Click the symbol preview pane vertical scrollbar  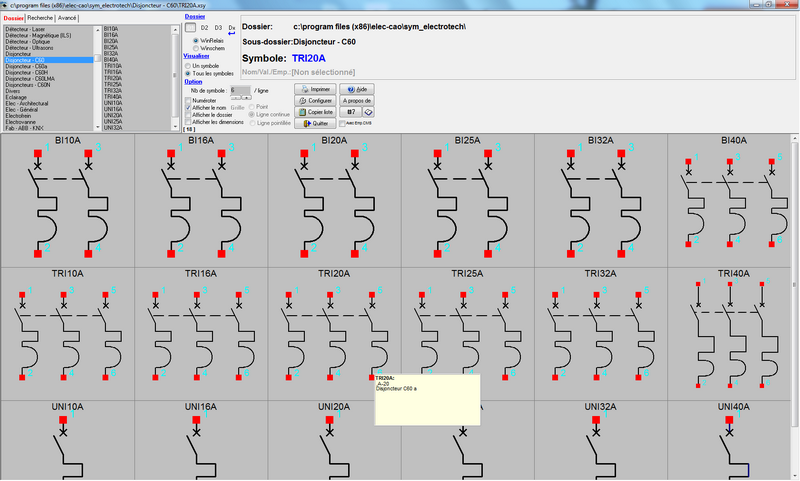pyautogui.click(x=794, y=284)
